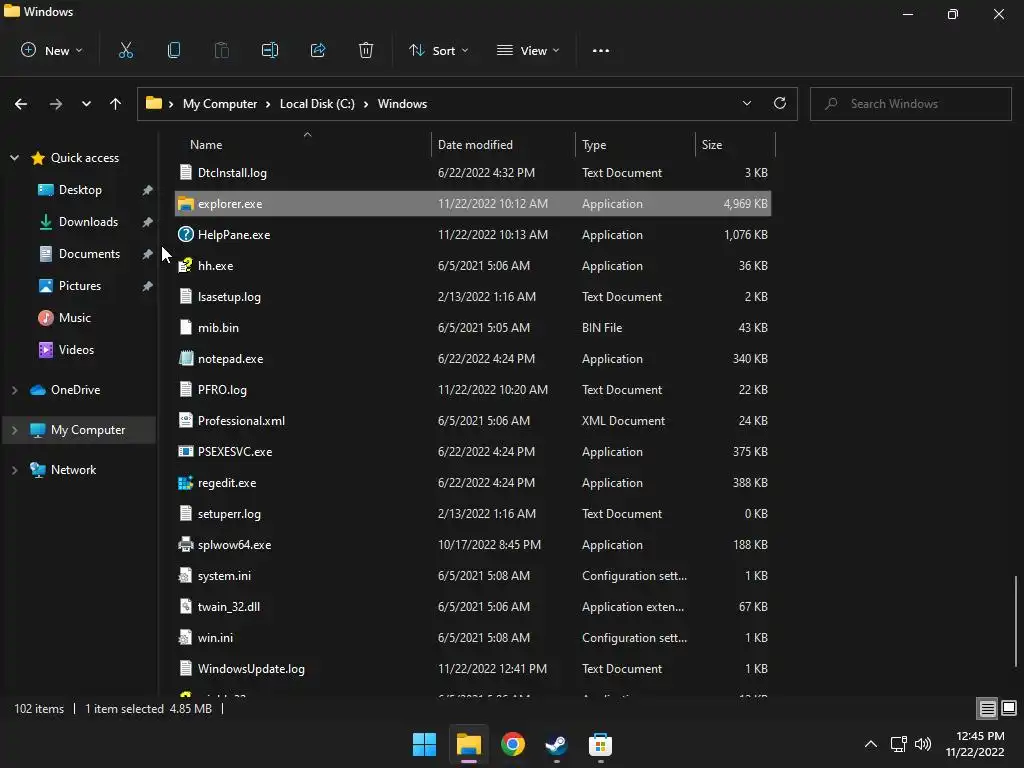The height and width of the screenshot is (768, 1024).
Task: Select the WindowsUpdate.log file
Action: (x=473, y=669)
